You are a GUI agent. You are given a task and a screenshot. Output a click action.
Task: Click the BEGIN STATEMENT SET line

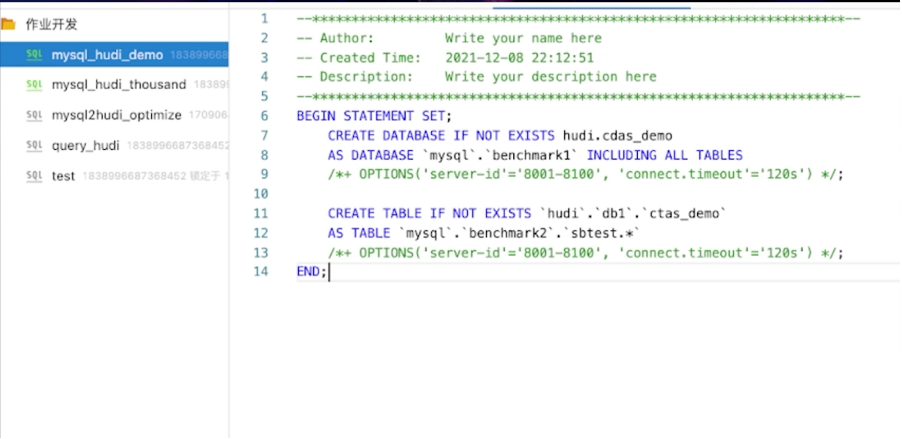coord(374,116)
